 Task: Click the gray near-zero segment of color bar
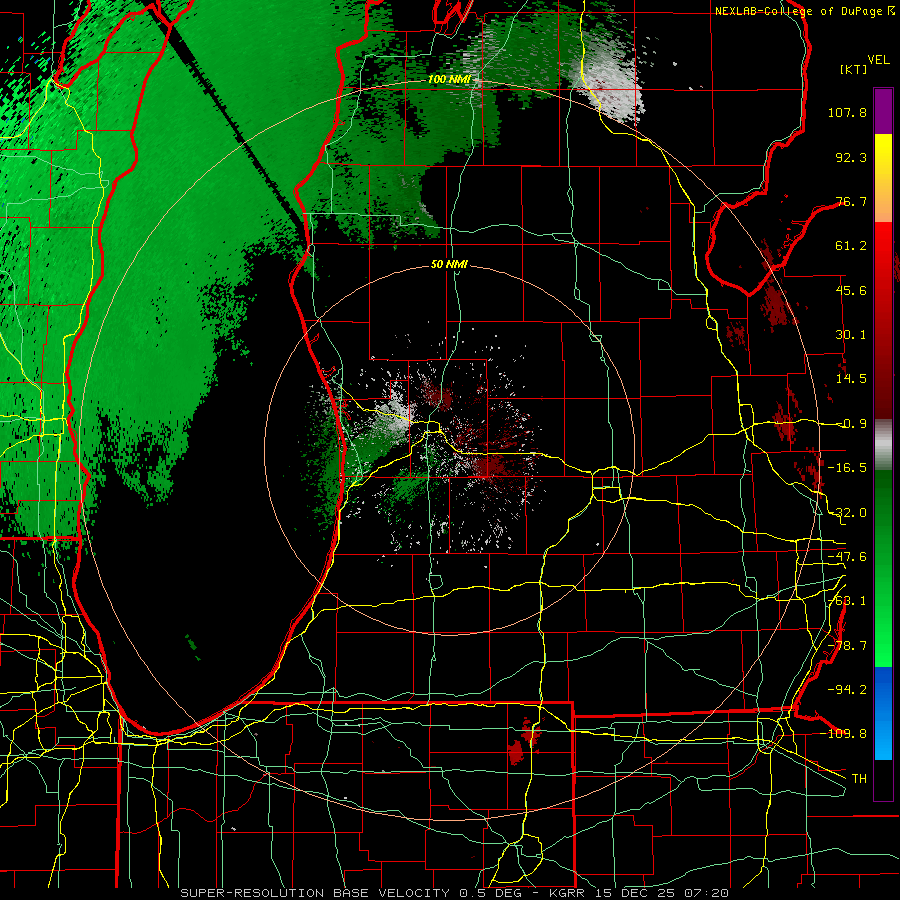883,445
